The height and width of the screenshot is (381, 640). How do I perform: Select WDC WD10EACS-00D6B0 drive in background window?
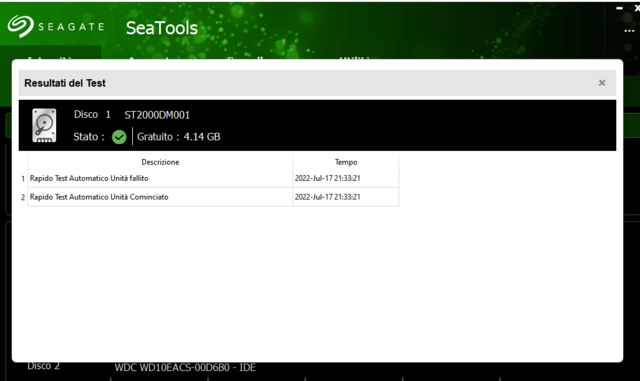tap(185, 368)
